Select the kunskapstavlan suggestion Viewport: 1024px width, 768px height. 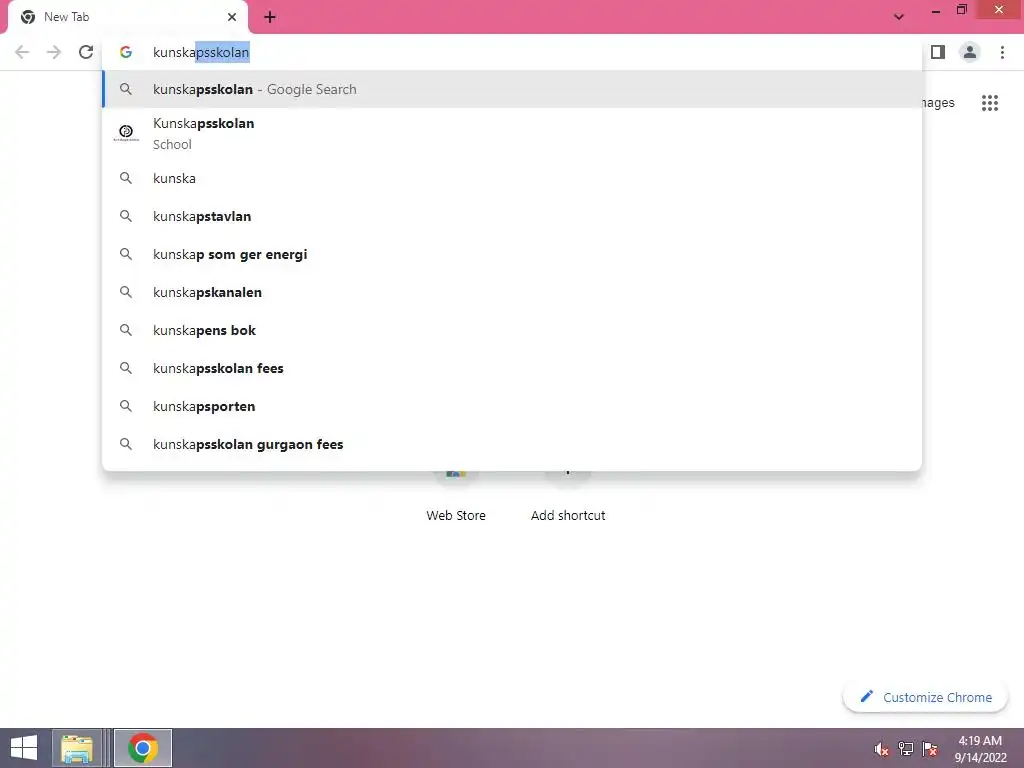pyautogui.click(x=513, y=216)
